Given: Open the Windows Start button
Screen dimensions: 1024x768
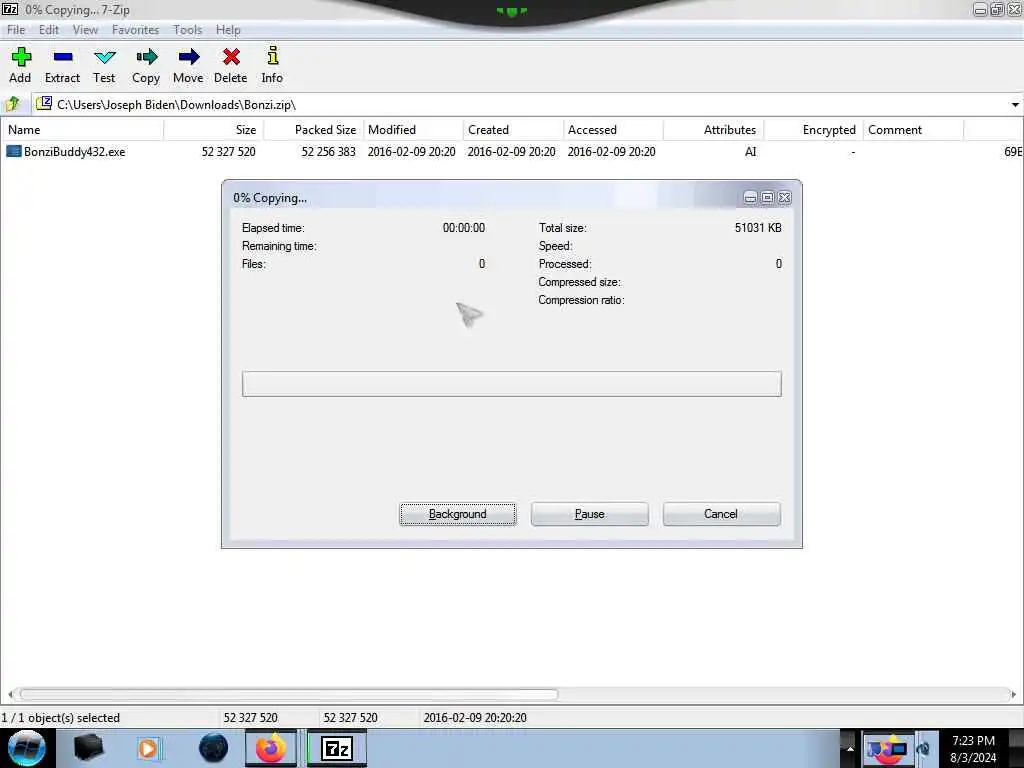Looking at the screenshot, I should pos(27,748).
